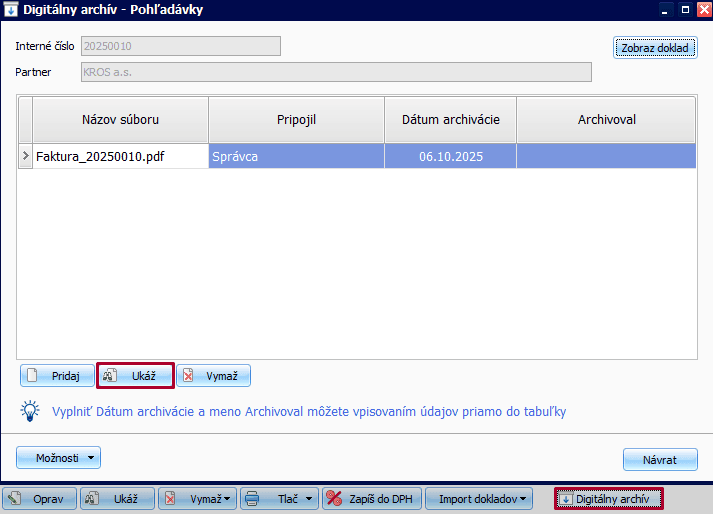The height and width of the screenshot is (514, 713).
Task: Click the Archivoval cell of selected row
Action: click(x=606, y=156)
